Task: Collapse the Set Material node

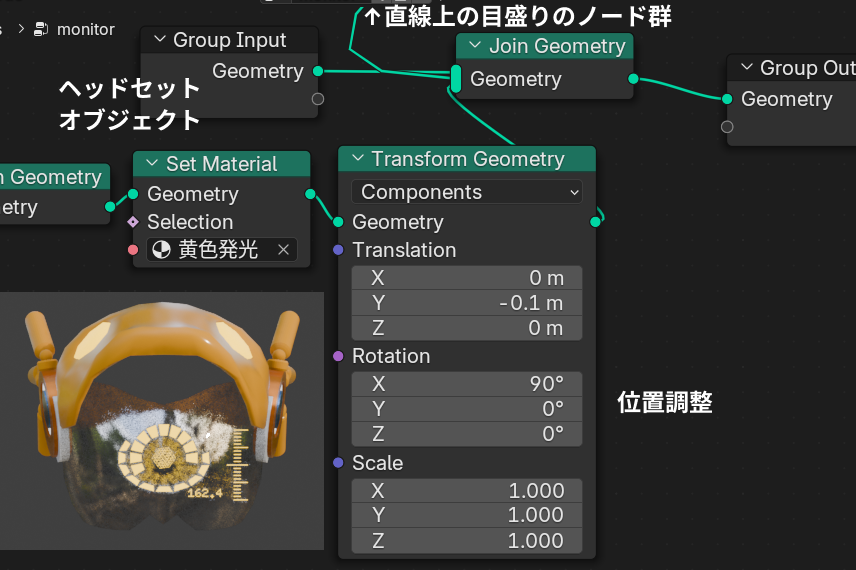Action: click(x=152, y=164)
